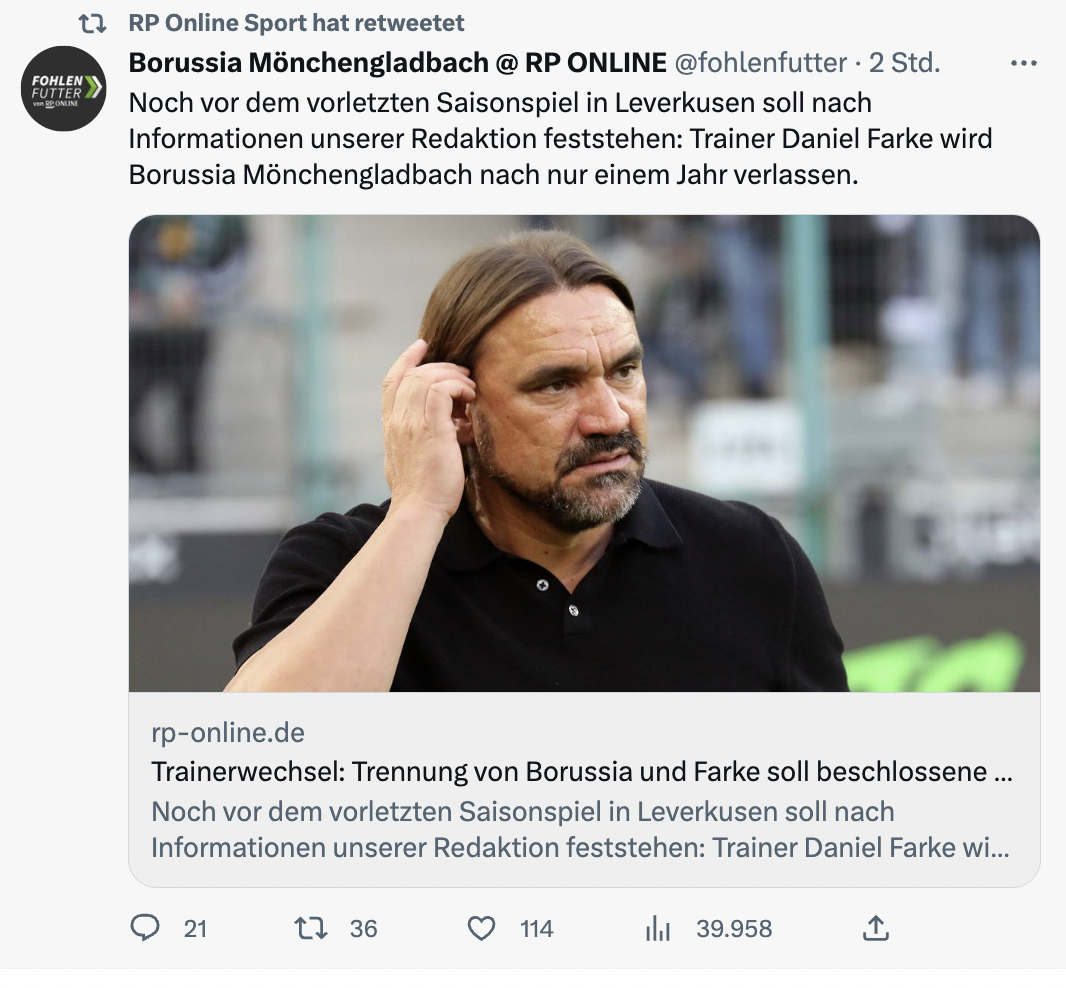Click the view count 39.958
The image size is (1066, 988).
point(734,929)
